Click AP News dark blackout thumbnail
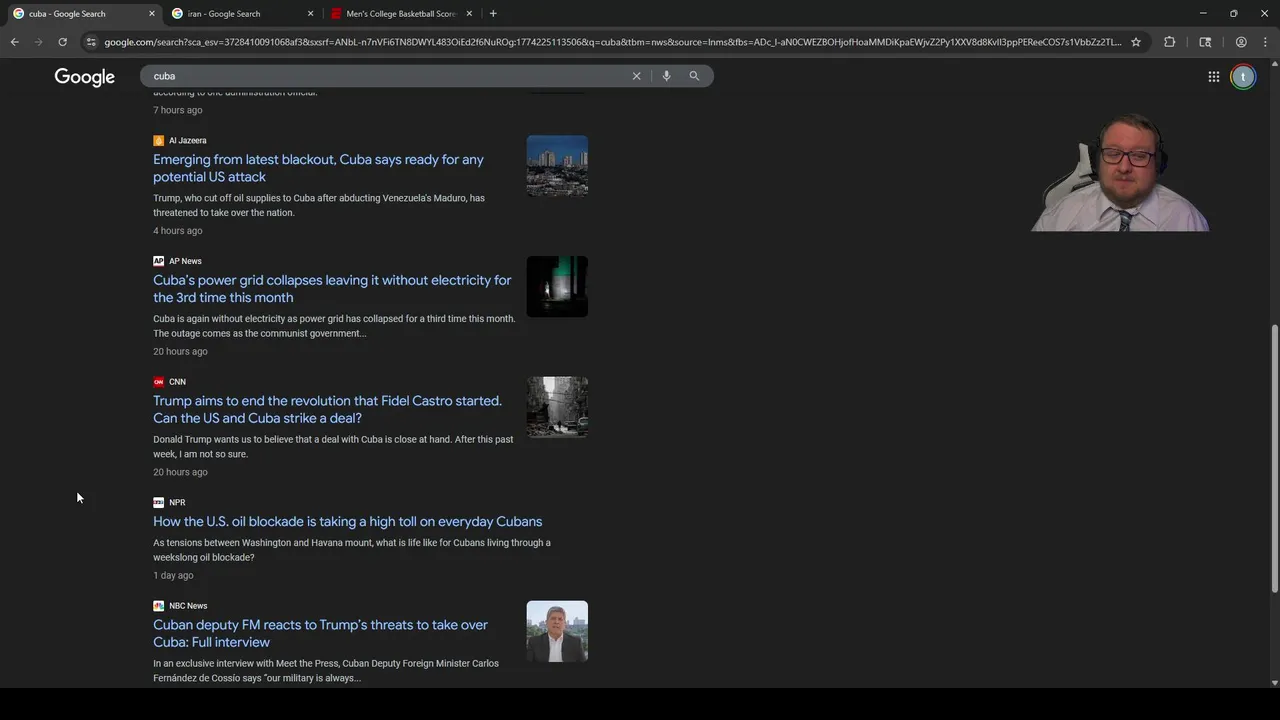The height and width of the screenshot is (720, 1280). tap(557, 287)
